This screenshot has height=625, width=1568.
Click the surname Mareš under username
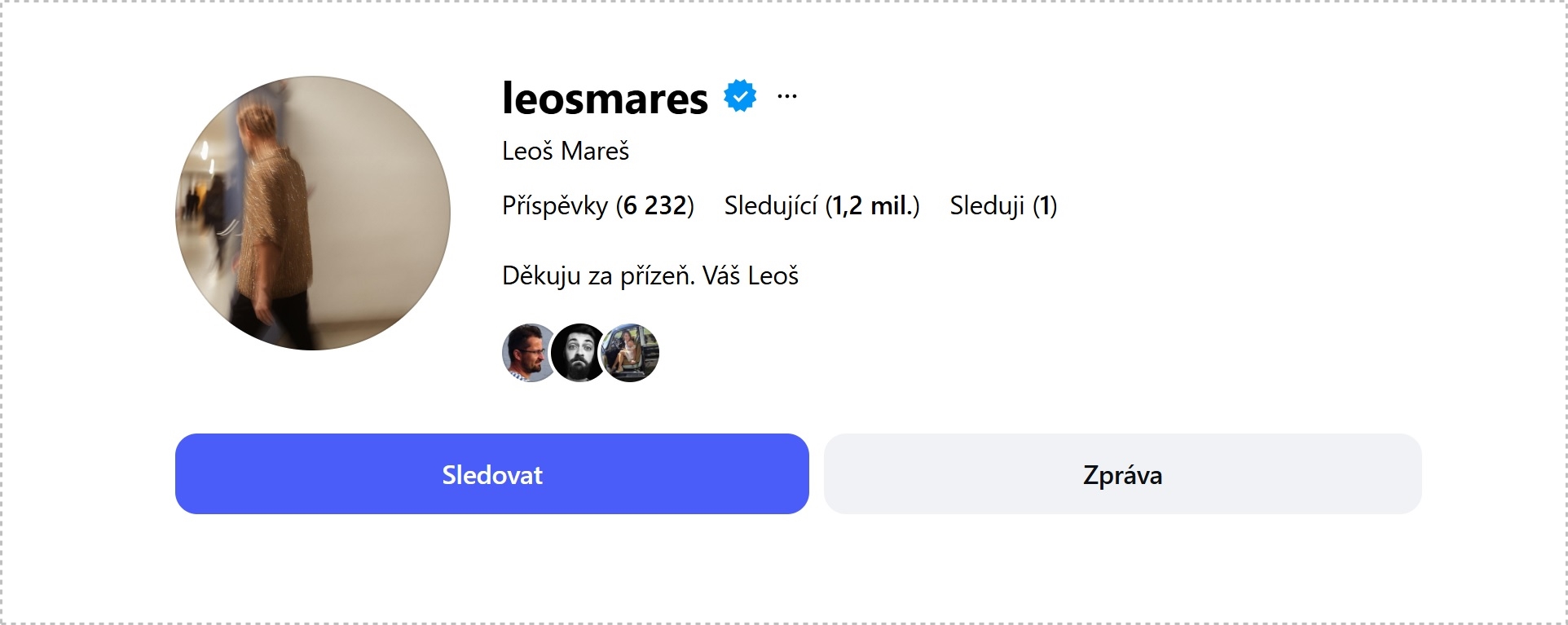595,152
